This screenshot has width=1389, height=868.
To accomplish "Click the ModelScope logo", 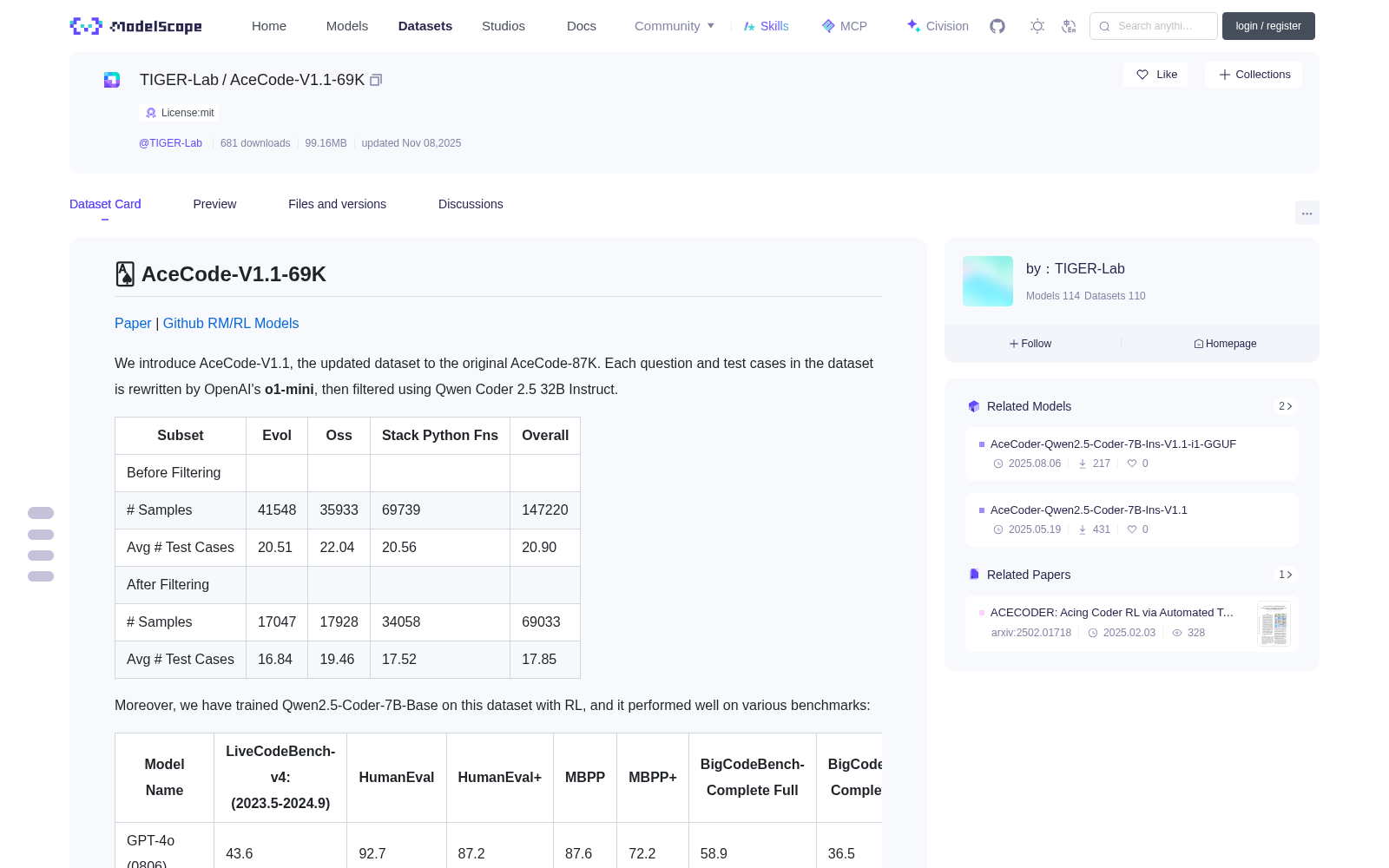I will click(136, 26).
